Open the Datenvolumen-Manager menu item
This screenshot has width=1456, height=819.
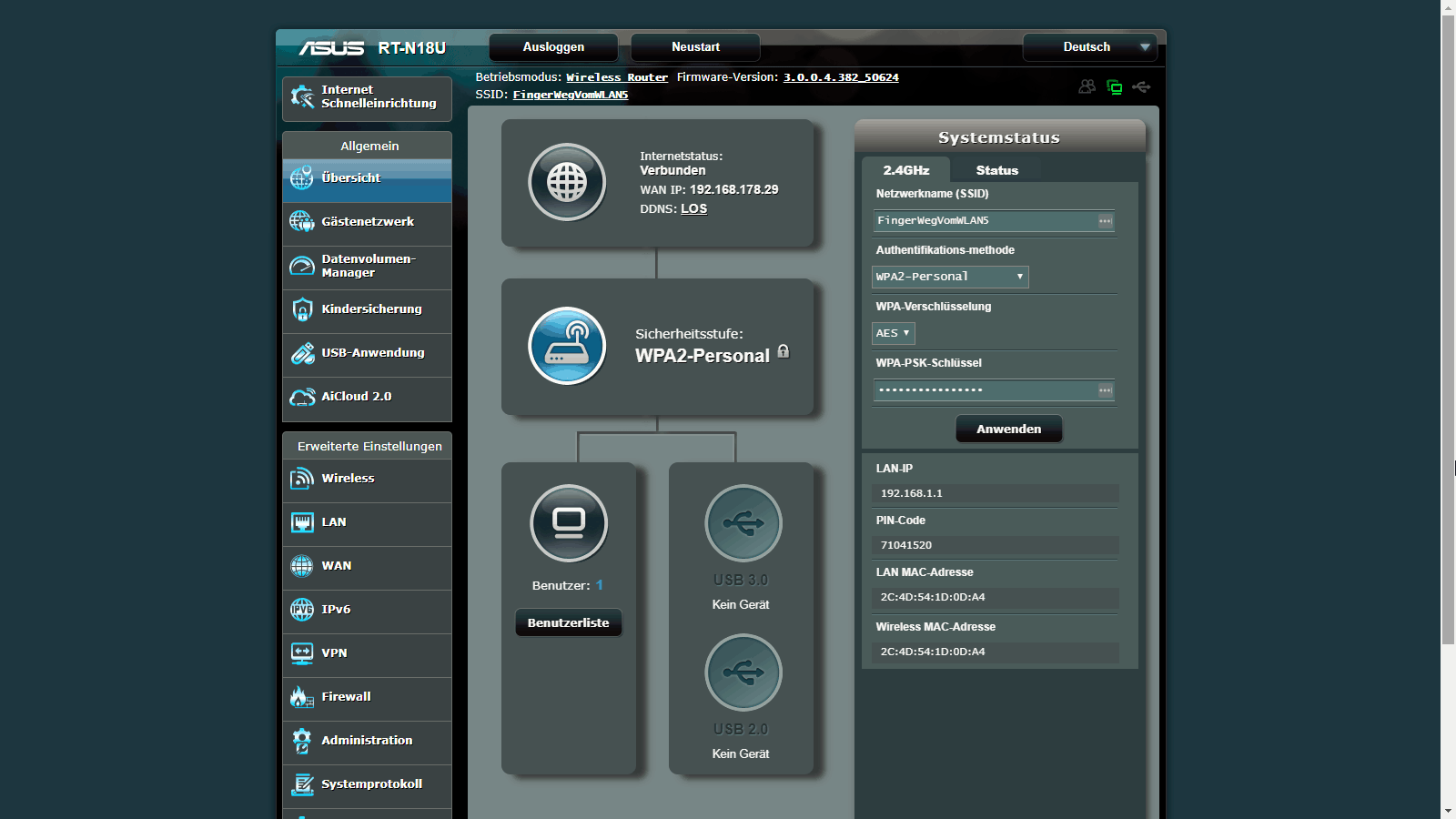point(367,268)
